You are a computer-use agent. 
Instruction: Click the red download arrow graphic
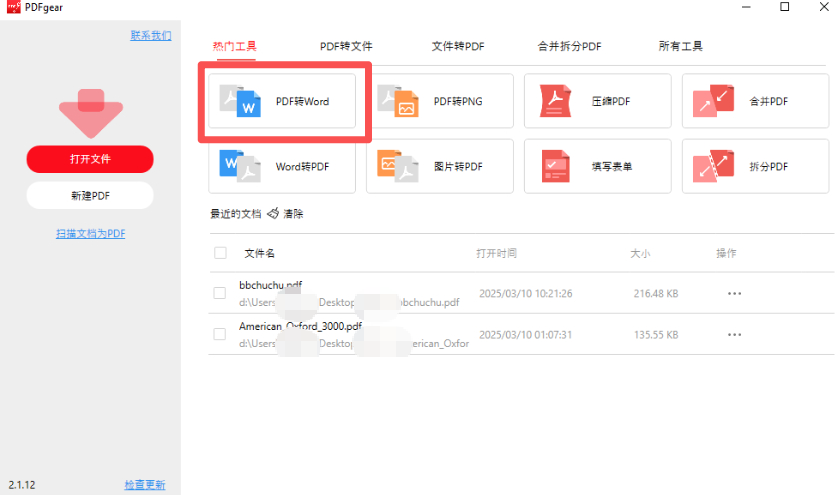pos(91,114)
